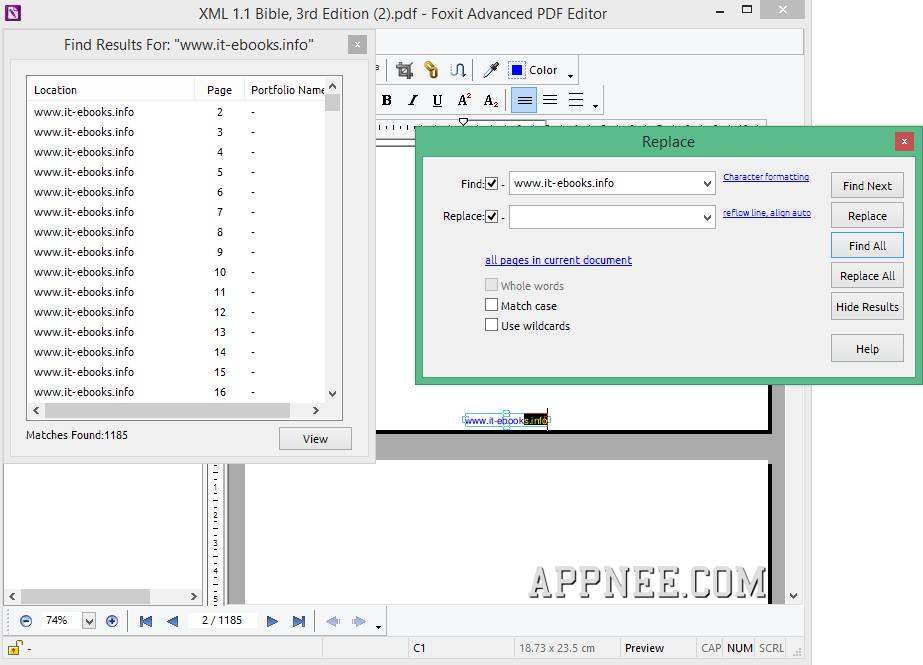Click the Hide Results button
The image size is (923, 665).
867,307
